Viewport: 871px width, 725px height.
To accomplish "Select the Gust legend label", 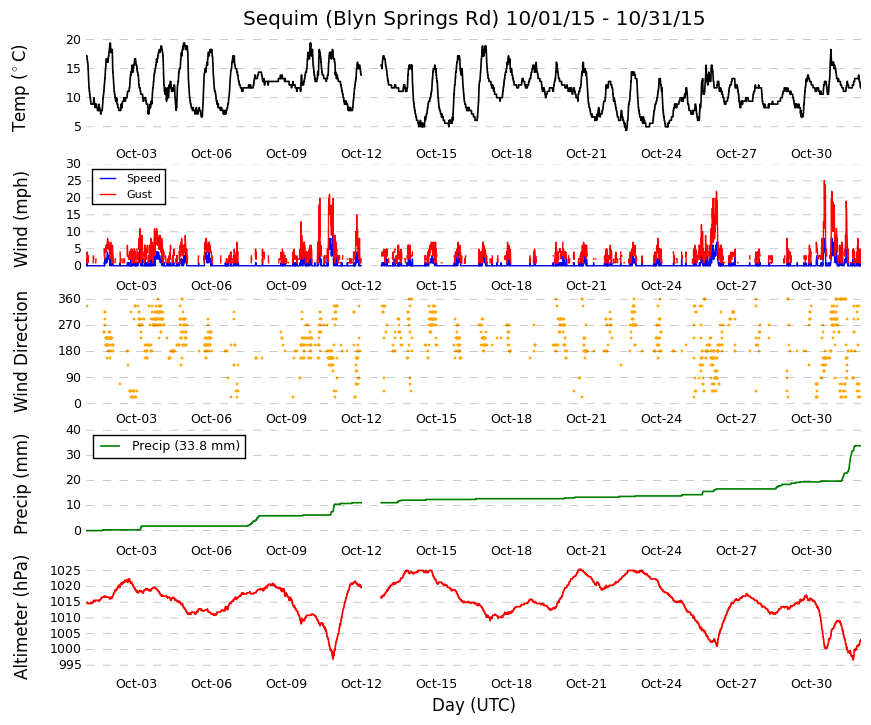I will click(x=139, y=194).
